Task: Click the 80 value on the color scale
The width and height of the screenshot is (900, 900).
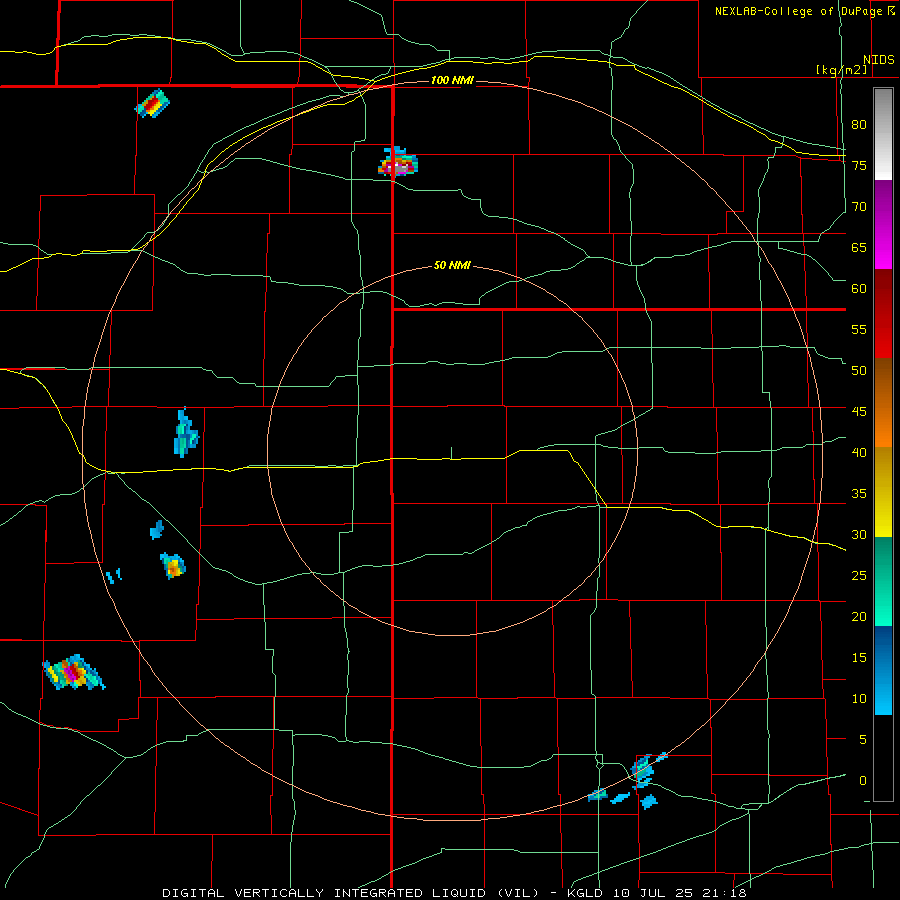Action: 859,125
